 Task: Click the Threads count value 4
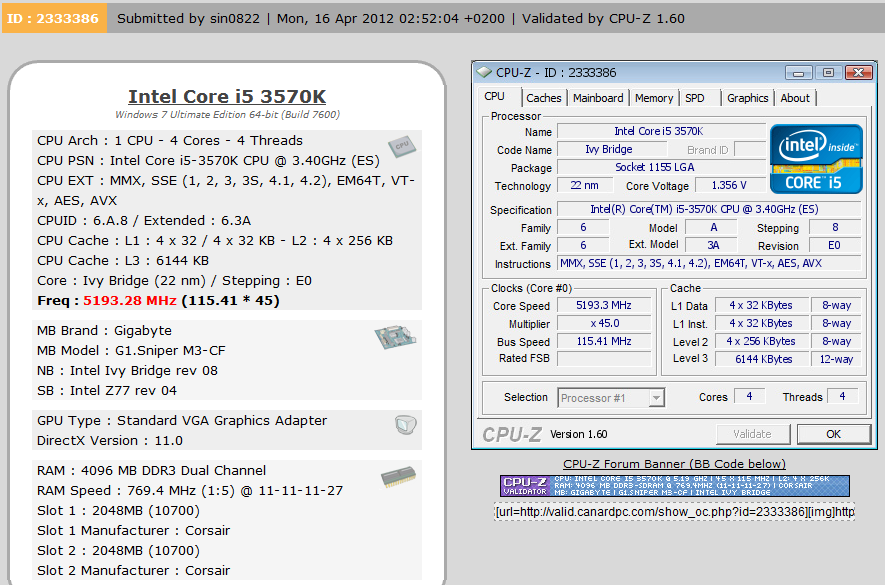tap(843, 396)
